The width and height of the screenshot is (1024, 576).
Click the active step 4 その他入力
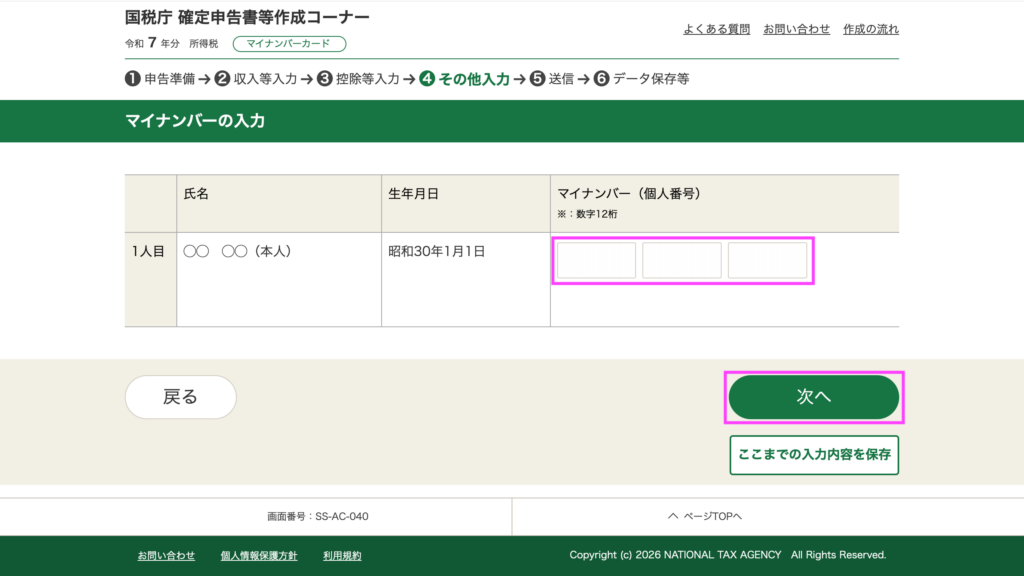pos(465,79)
